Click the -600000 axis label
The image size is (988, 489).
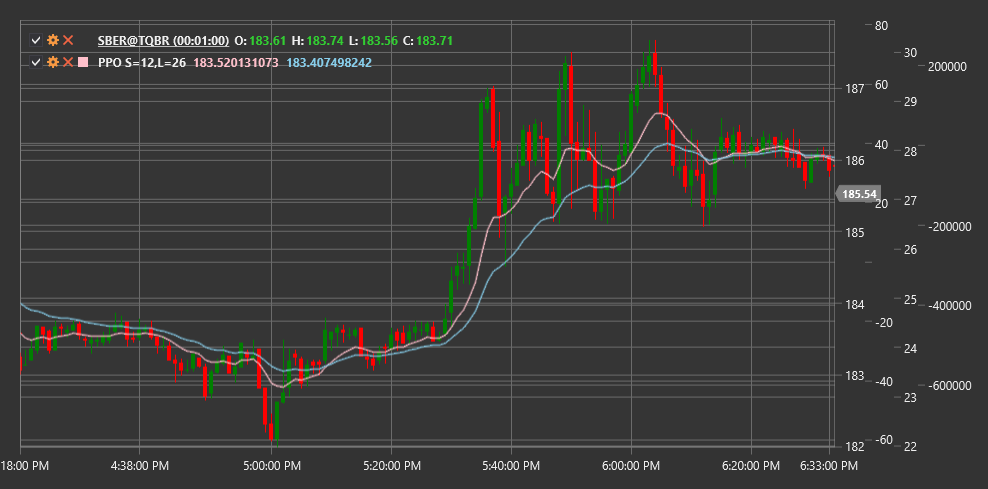click(947, 386)
